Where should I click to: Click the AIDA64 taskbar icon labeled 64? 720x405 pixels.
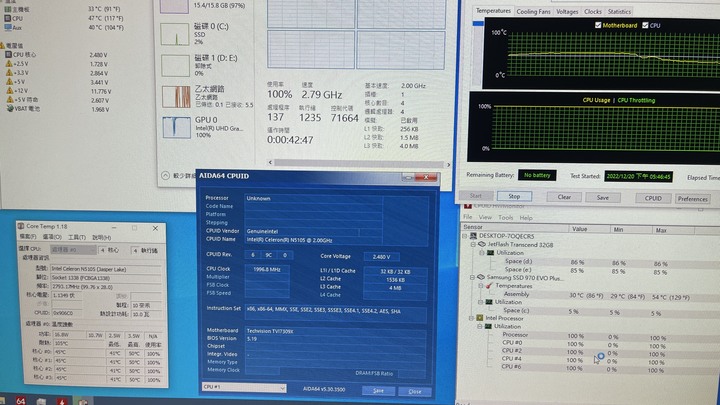point(21,401)
